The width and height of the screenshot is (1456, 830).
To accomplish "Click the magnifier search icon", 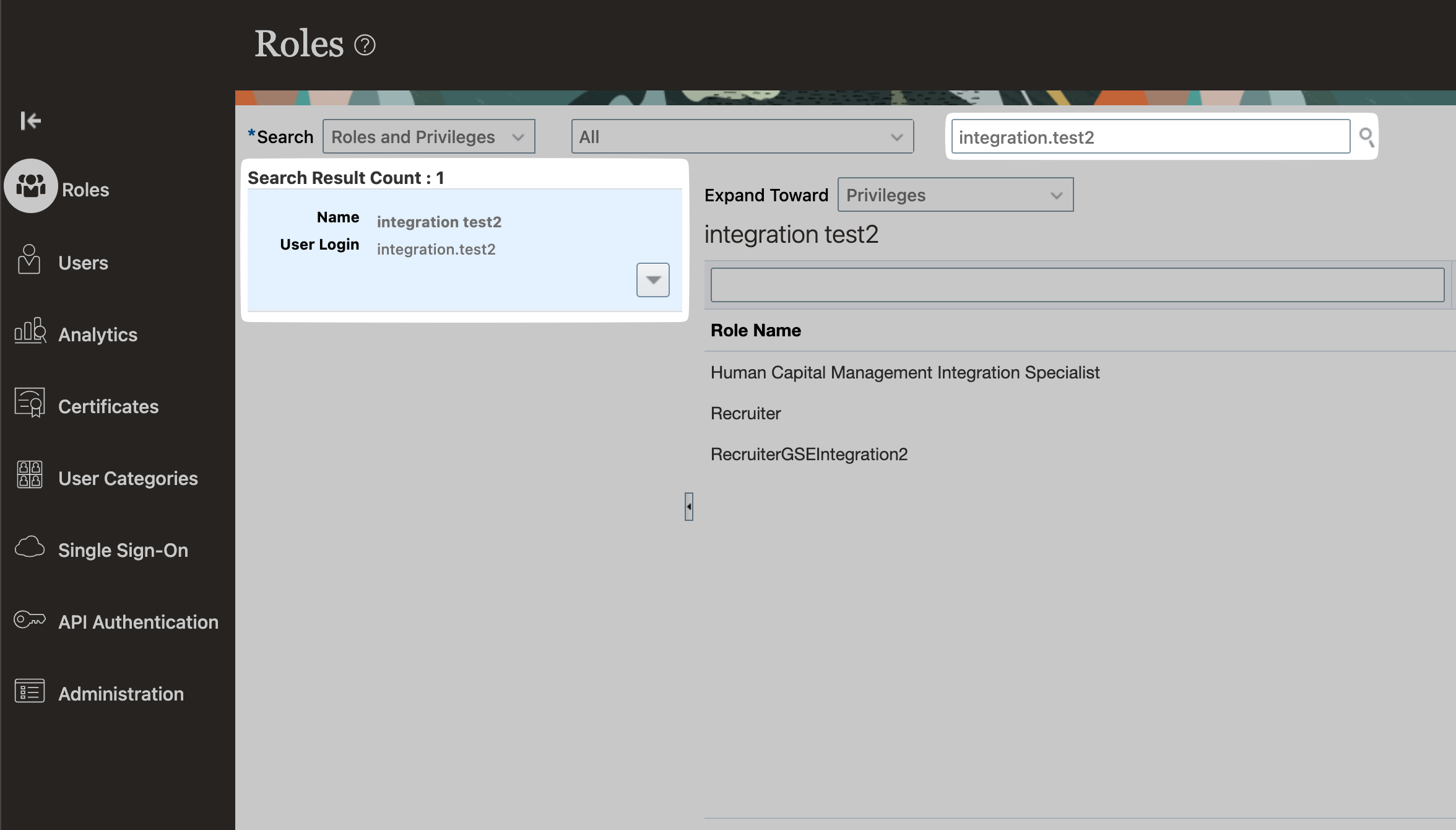I will tap(1366, 137).
